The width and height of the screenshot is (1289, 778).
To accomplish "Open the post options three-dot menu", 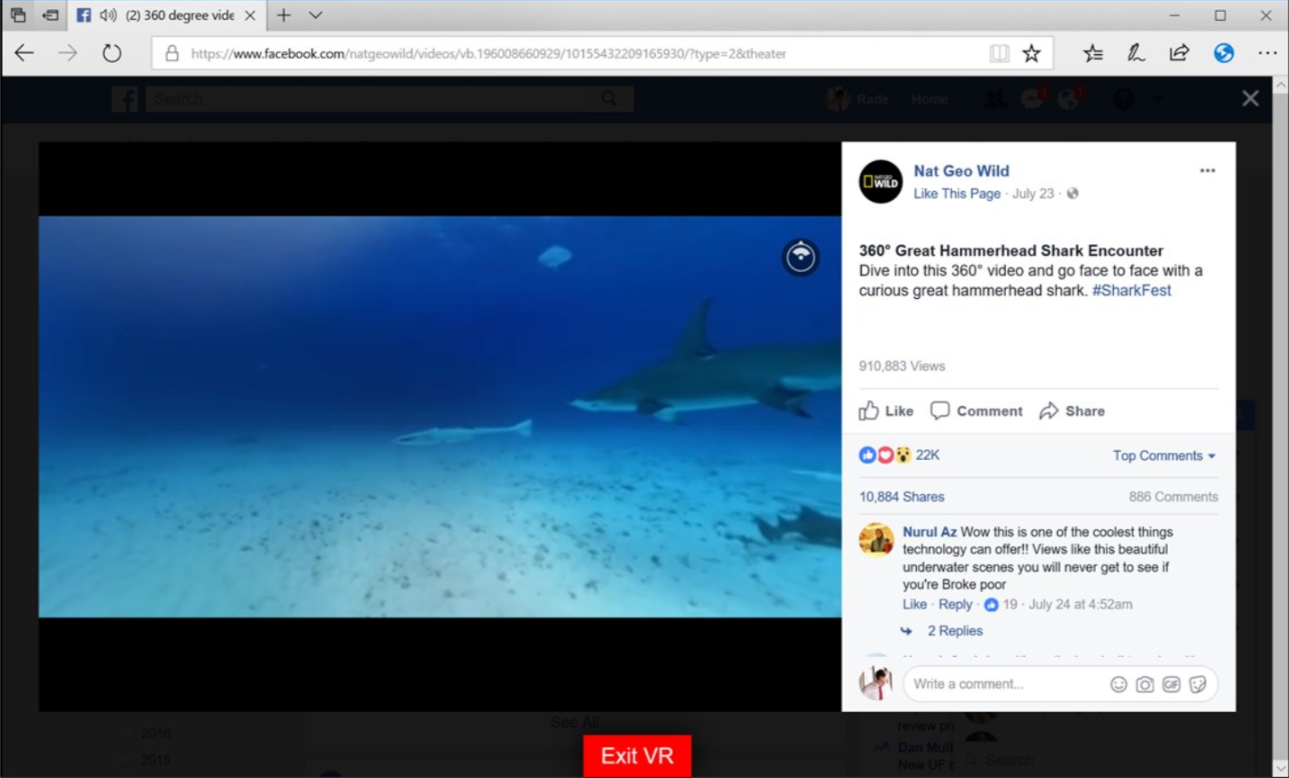I will tap(1207, 171).
